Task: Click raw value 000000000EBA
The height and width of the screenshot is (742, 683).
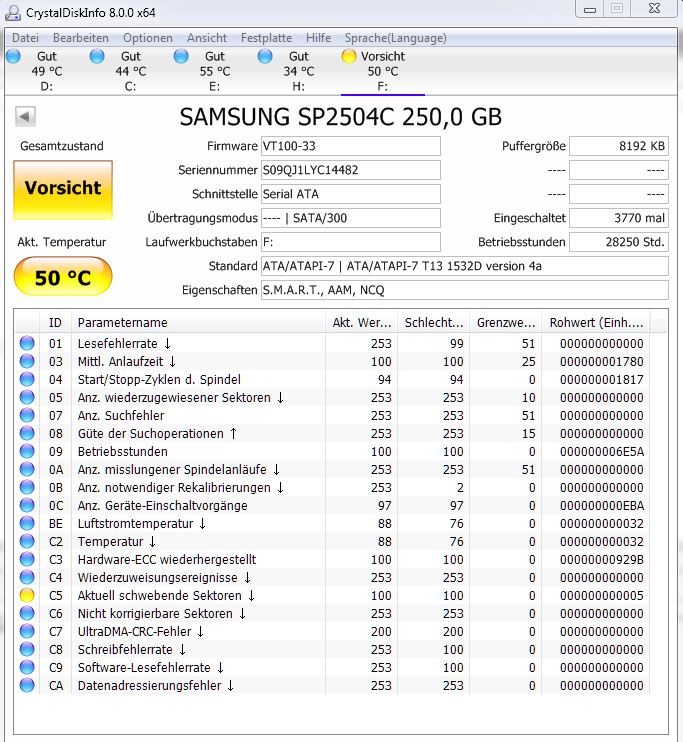Action: pyautogui.click(x=602, y=505)
